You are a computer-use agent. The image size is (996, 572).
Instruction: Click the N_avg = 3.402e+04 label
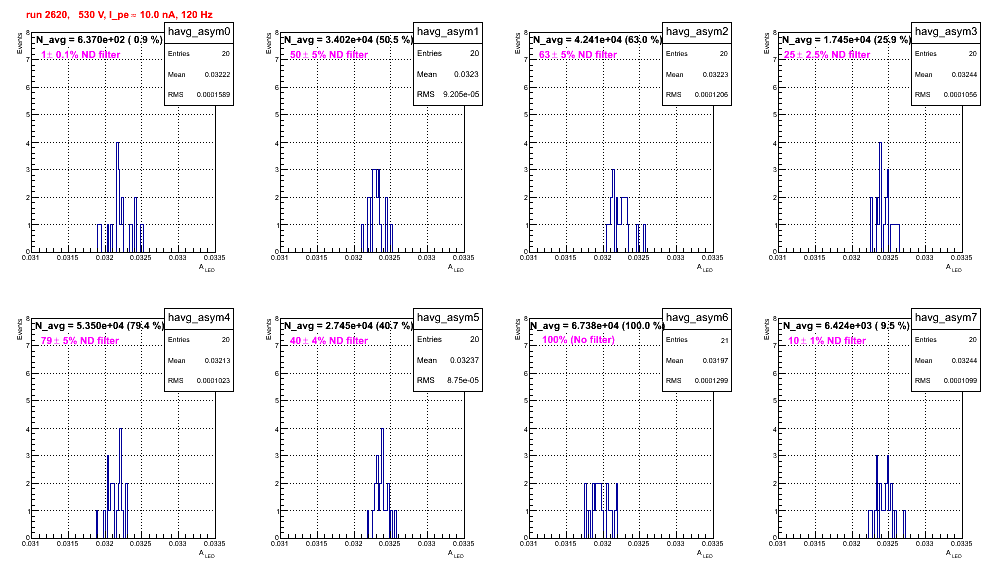[348, 39]
